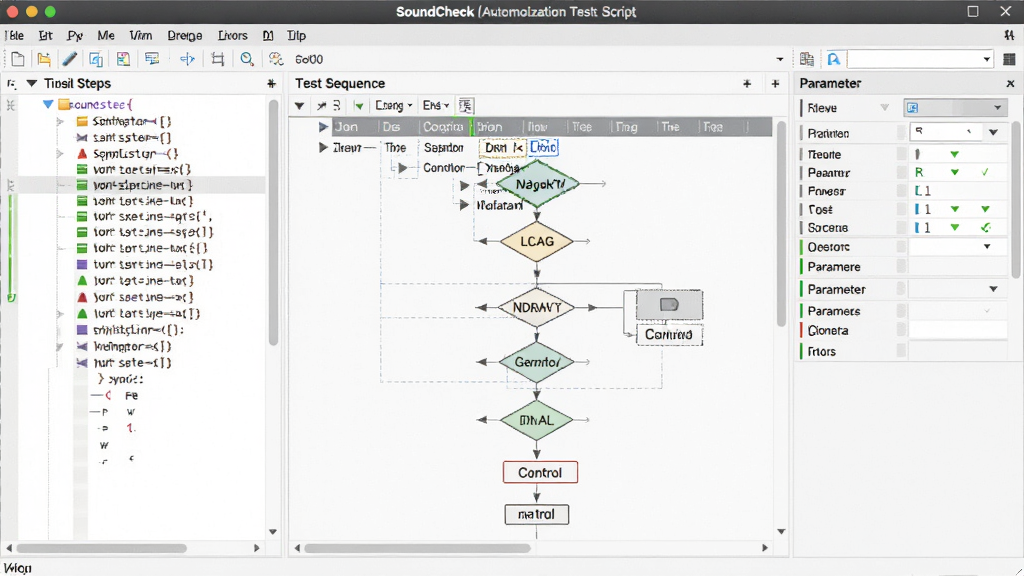Image resolution: width=1024 pixels, height=576 pixels.
Task: Click the pin arrow icon in sequence toolbar
Action: 321,105
